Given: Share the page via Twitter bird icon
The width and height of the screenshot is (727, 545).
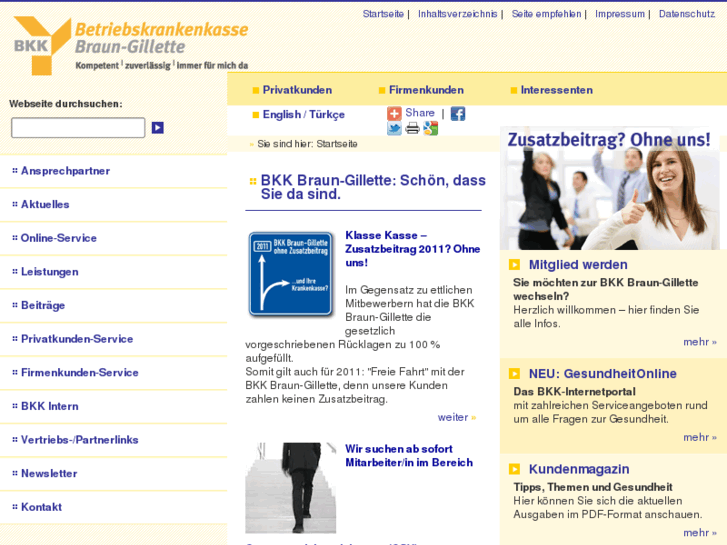Looking at the screenshot, I should [x=394, y=128].
